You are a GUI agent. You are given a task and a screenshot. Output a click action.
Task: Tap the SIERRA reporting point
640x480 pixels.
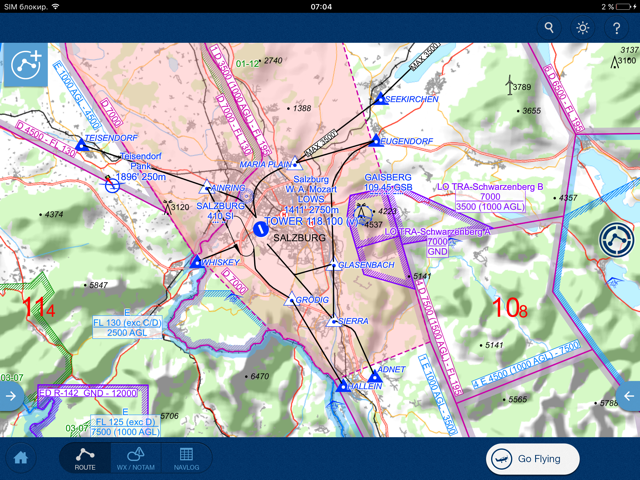click(x=333, y=322)
